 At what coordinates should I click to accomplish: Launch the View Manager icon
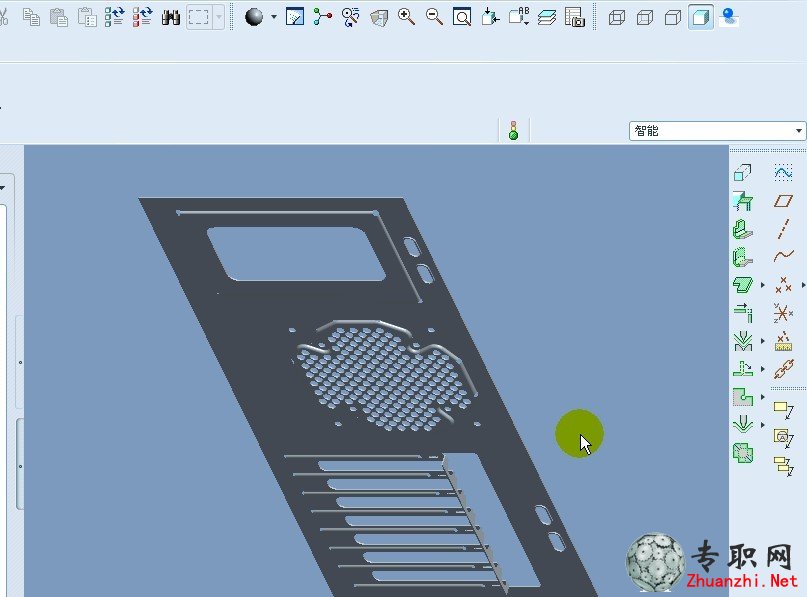pyautogui.click(x=574, y=17)
